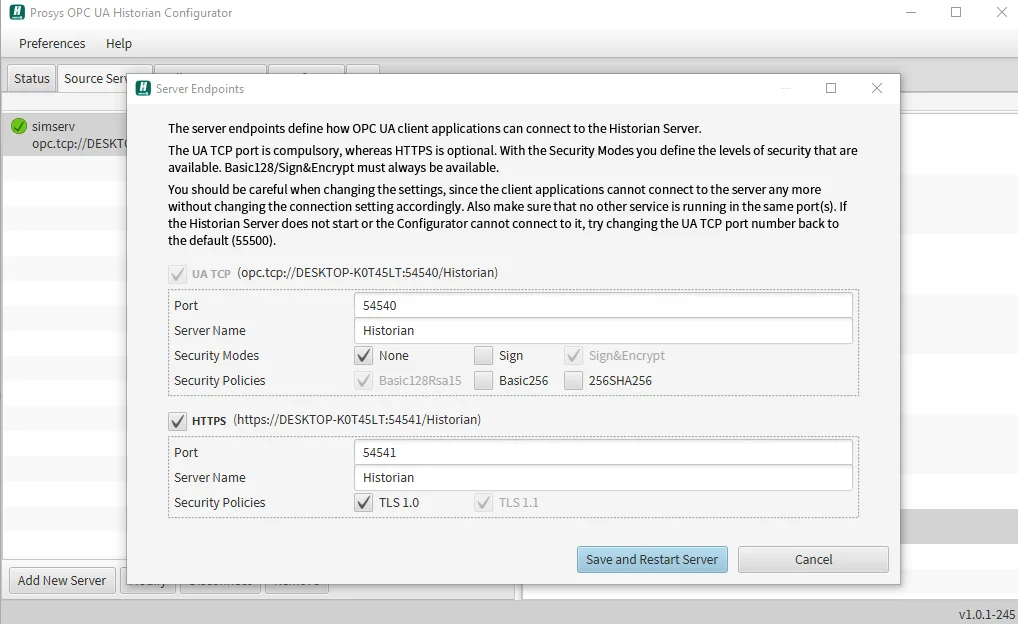The width and height of the screenshot is (1018, 624).
Task: Enable the 256SHA256 security policy checkbox
Action: click(573, 381)
